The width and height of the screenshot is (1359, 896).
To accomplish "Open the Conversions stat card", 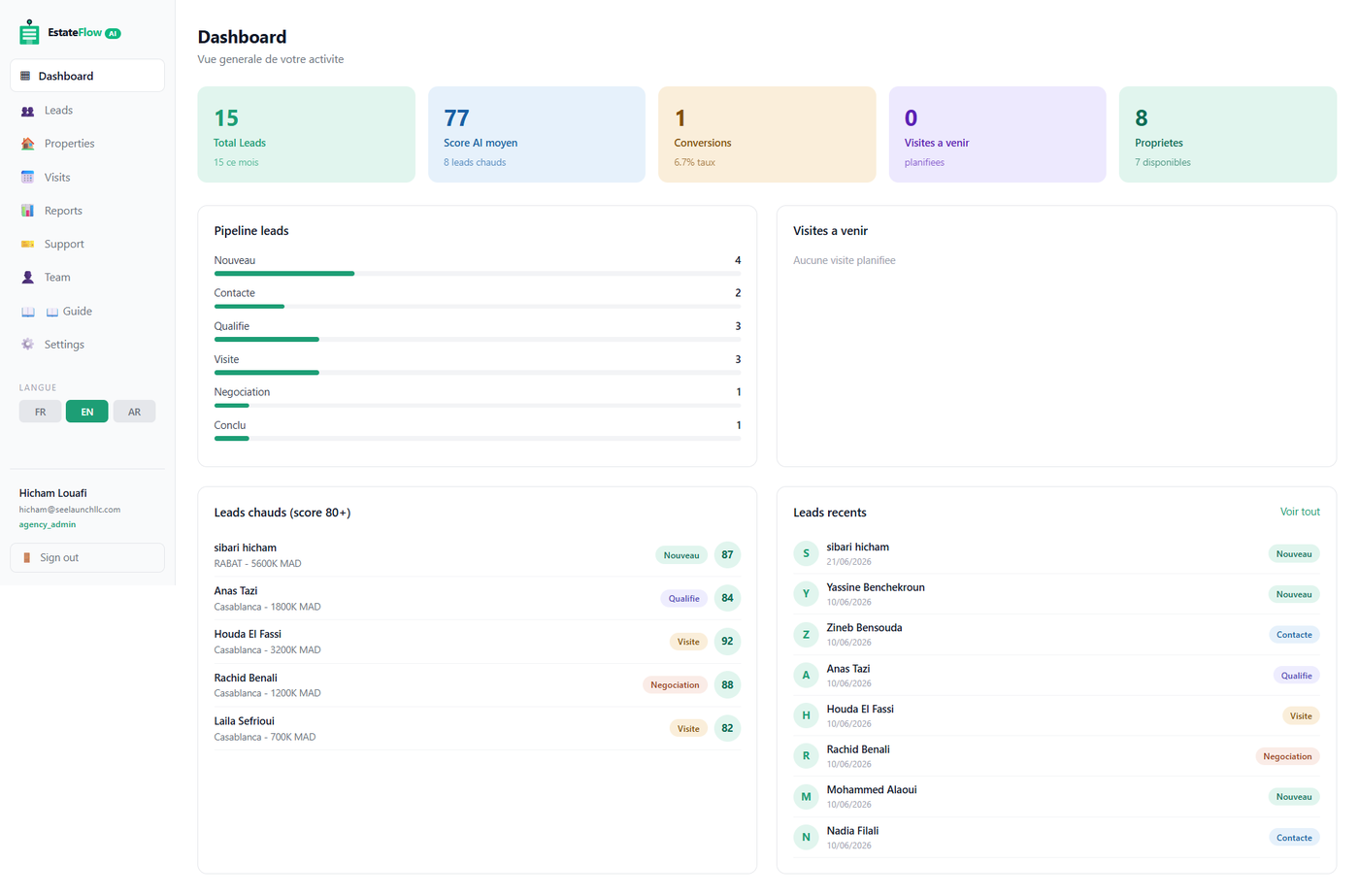I will (767, 134).
